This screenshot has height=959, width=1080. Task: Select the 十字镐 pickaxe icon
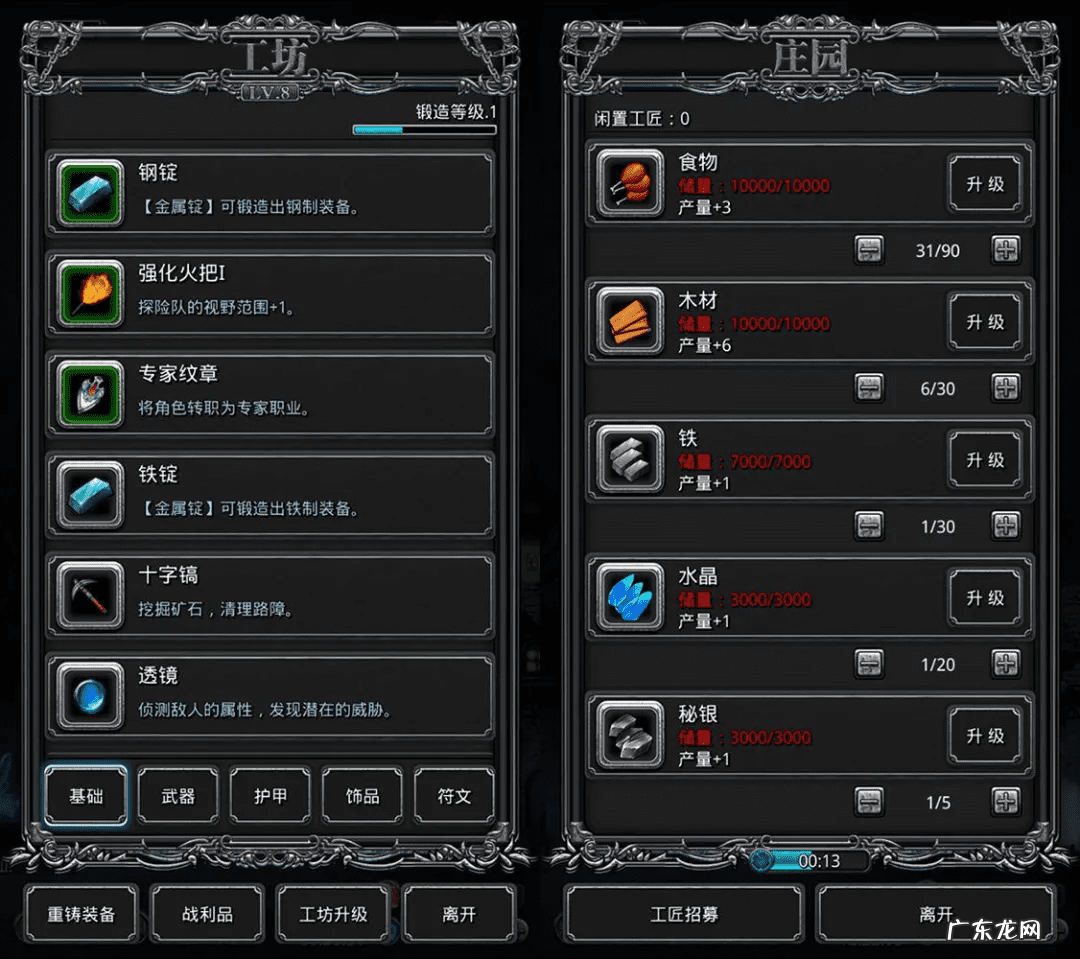(90, 595)
